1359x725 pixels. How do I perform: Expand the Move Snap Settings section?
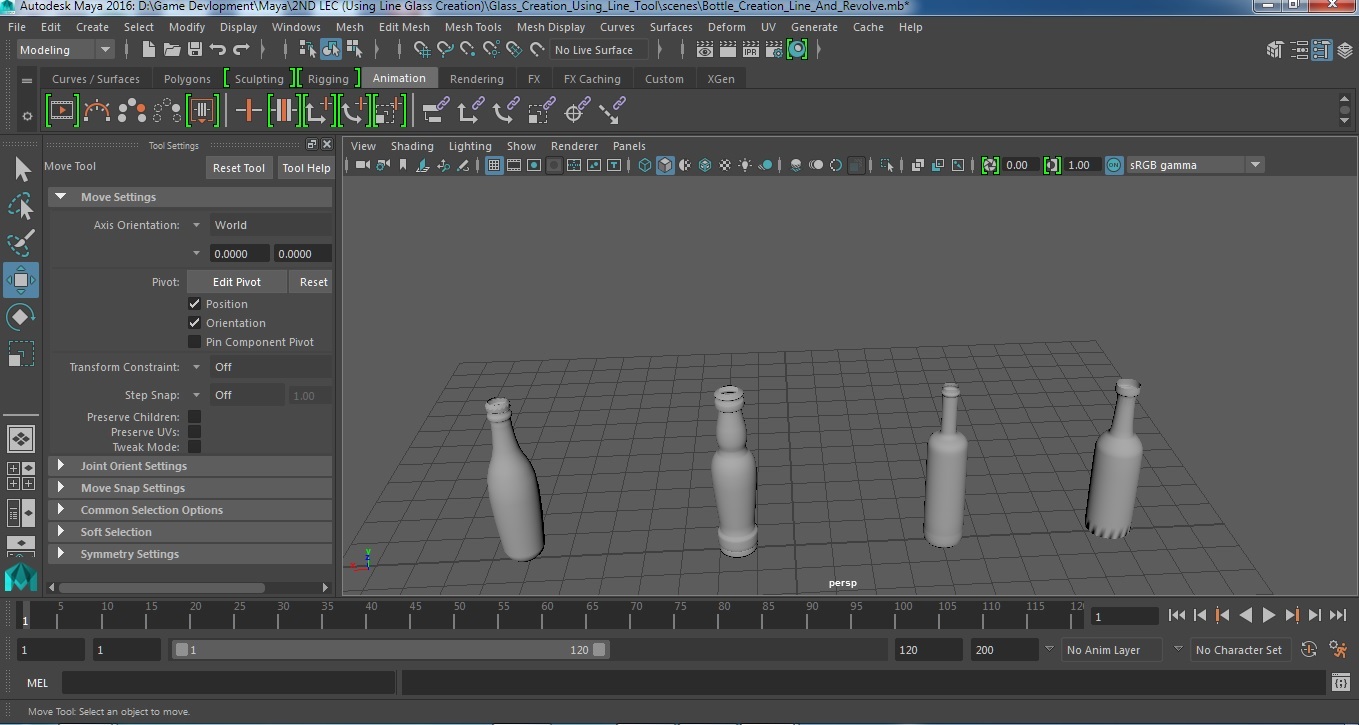pyautogui.click(x=190, y=488)
